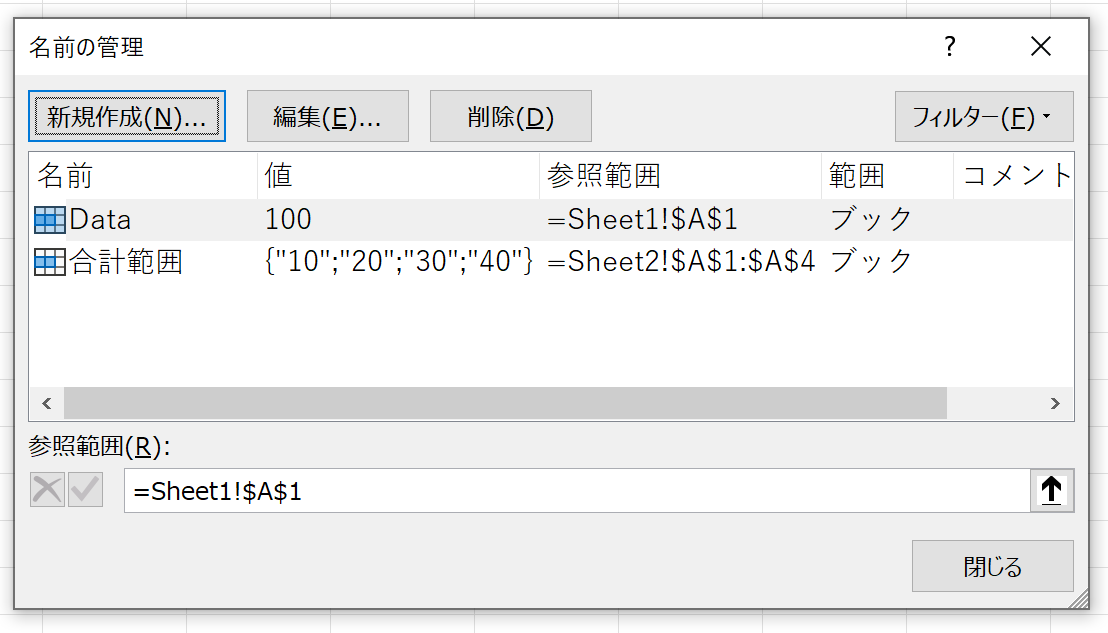Click the 閉じる button

(993, 566)
